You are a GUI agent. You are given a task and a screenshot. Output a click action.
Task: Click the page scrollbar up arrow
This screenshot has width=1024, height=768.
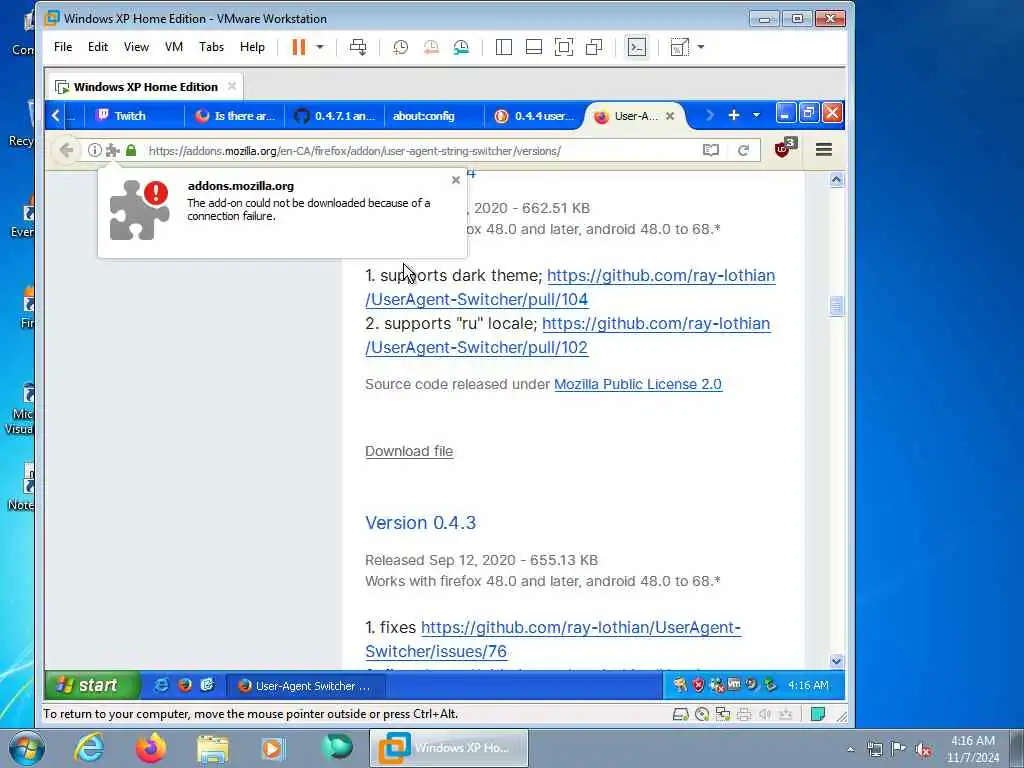(x=837, y=180)
